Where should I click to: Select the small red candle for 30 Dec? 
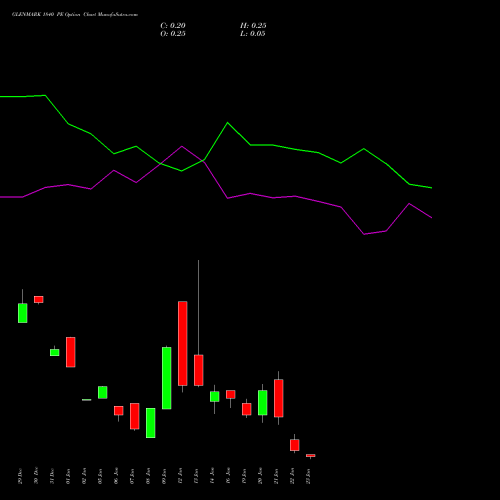[39, 299]
